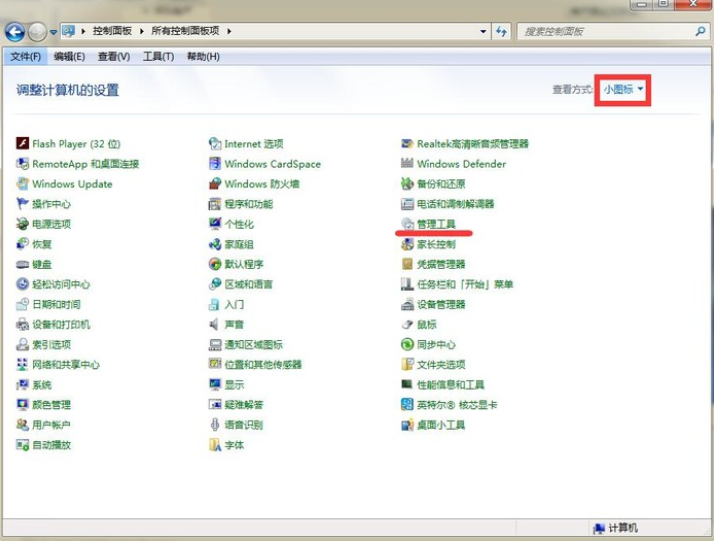Click the RemoteApp 和桌面连接 icon
This screenshot has height=541, width=714.
point(22,163)
